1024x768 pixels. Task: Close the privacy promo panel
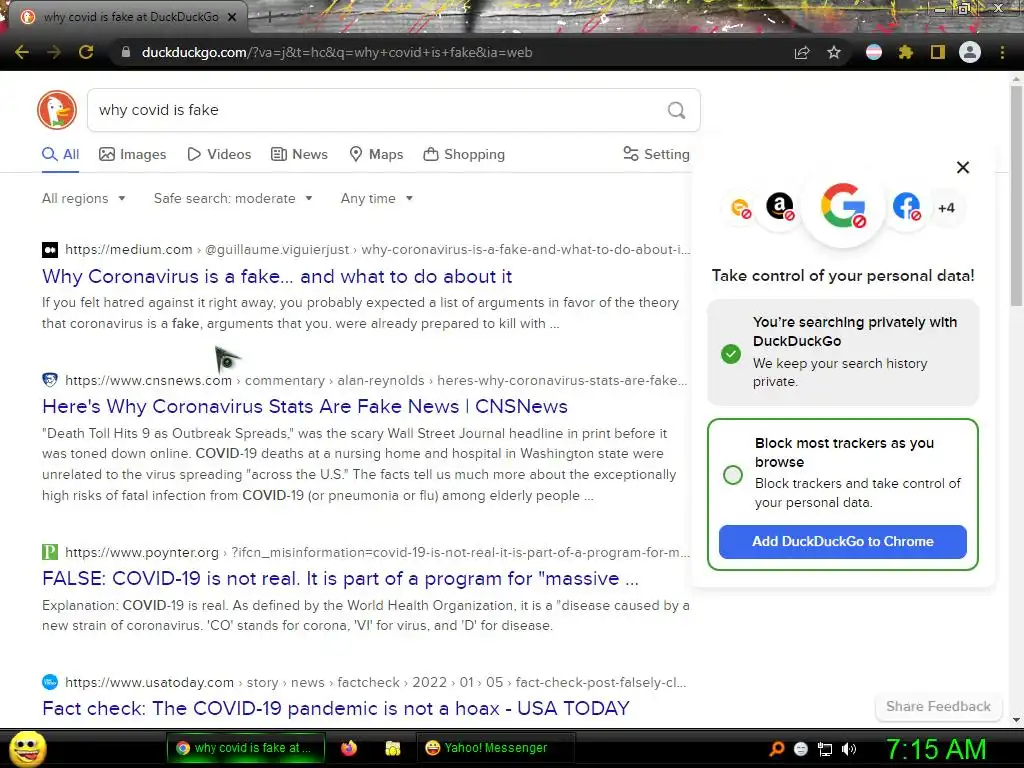[963, 167]
